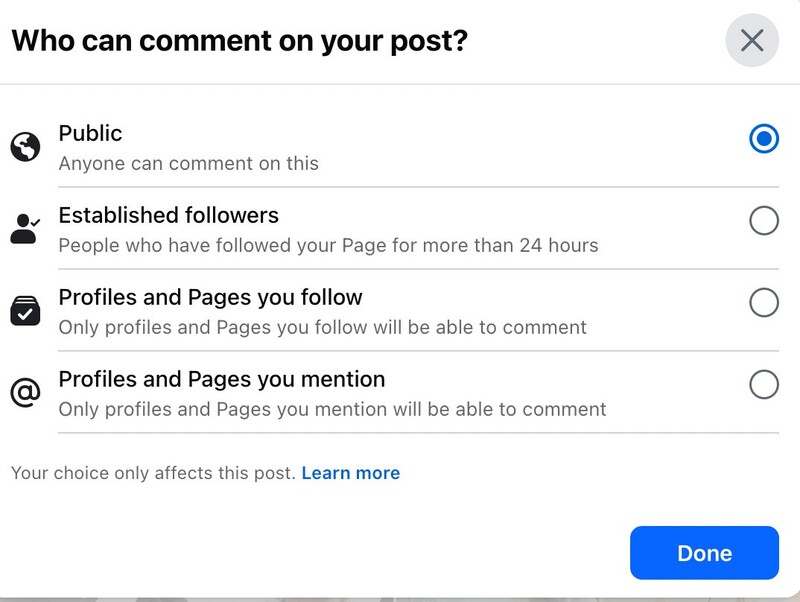Viewport: 800px width, 602px height.
Task: Select the "Profiles and Pages you follow" label
Action: (x=210, y=297)
